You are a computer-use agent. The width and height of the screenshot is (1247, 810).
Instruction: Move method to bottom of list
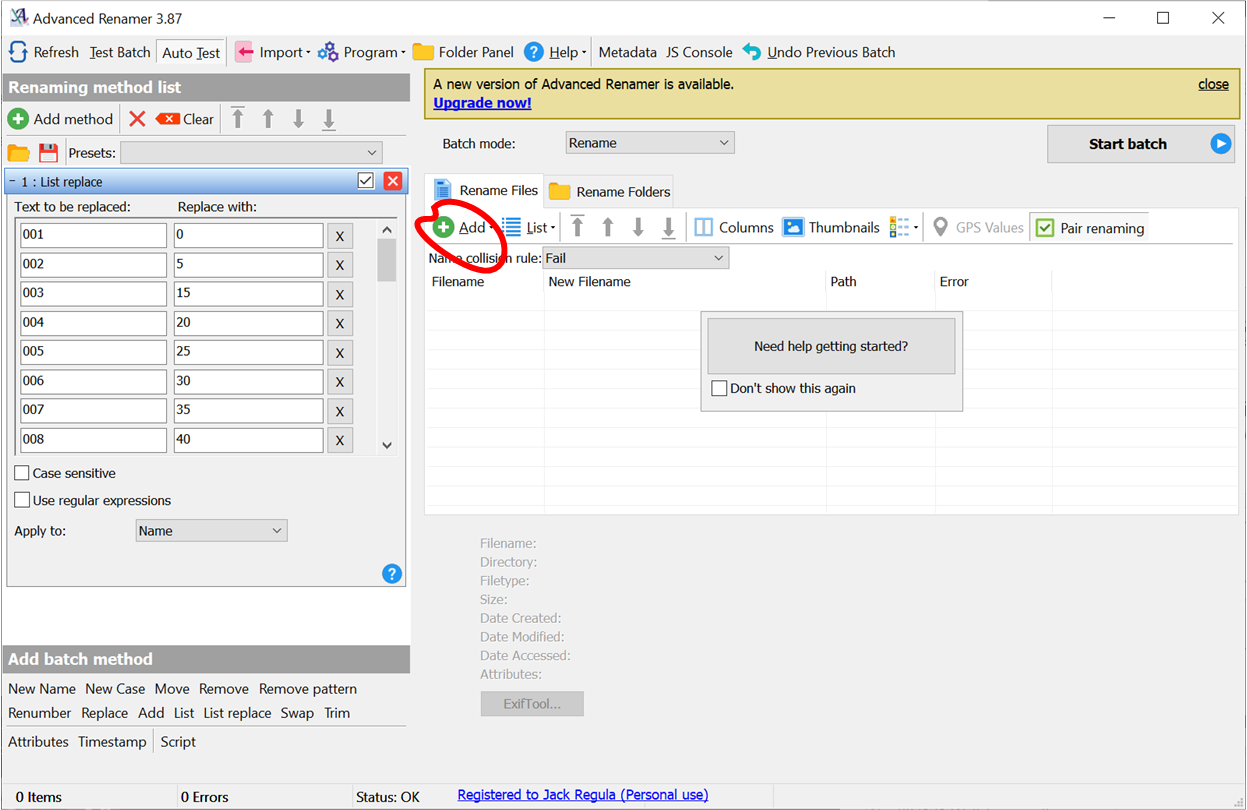tap(328, 119)
